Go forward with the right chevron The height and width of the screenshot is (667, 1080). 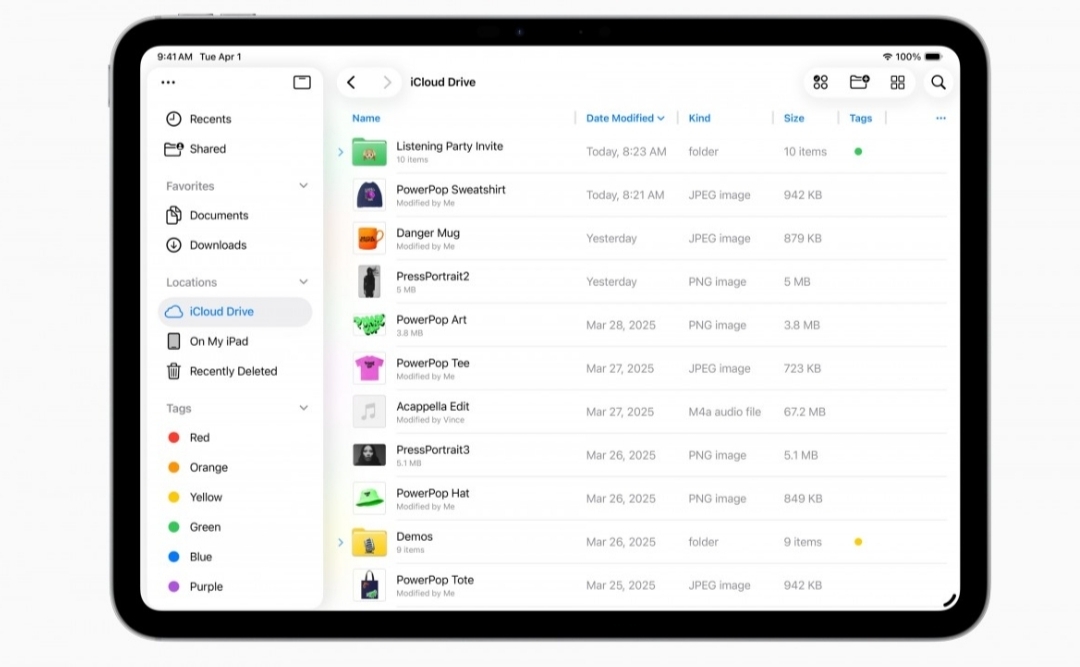pos(387,82)
